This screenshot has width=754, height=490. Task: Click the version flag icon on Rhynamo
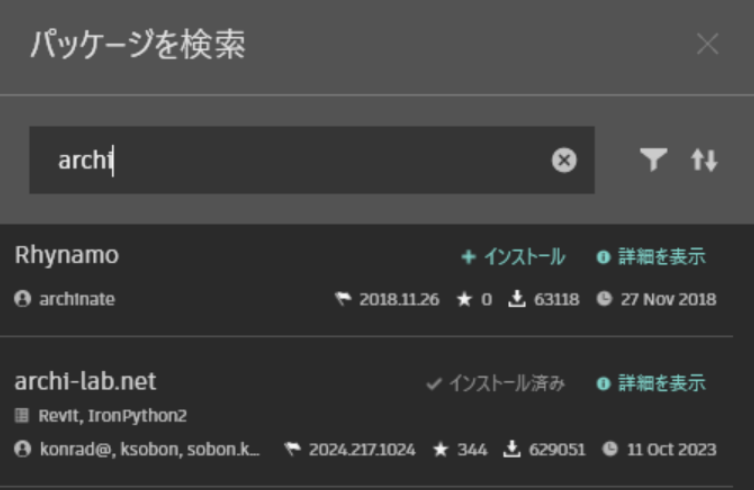343,299
